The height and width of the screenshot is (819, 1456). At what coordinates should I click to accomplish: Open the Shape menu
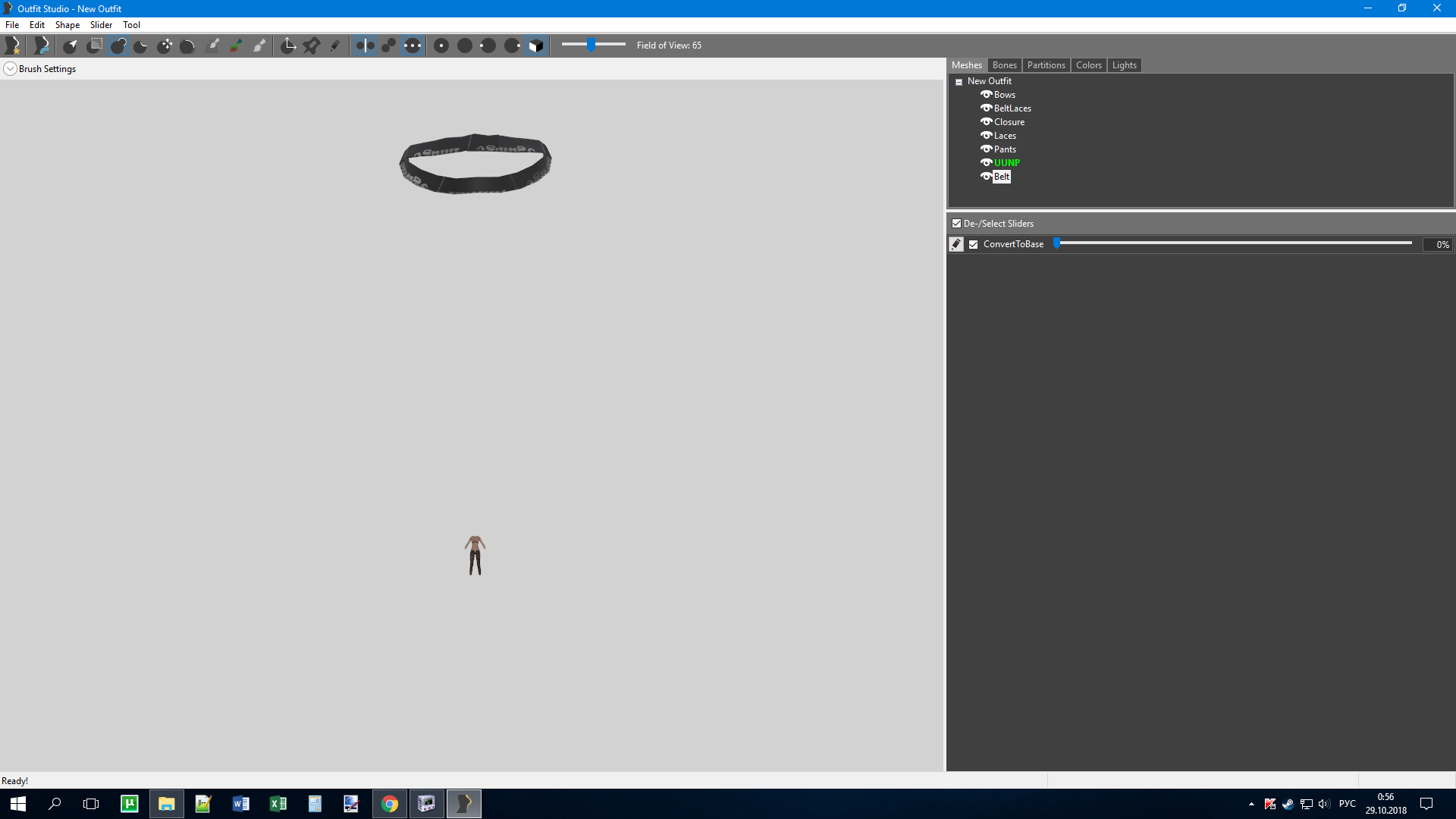[x=67, y=25]
